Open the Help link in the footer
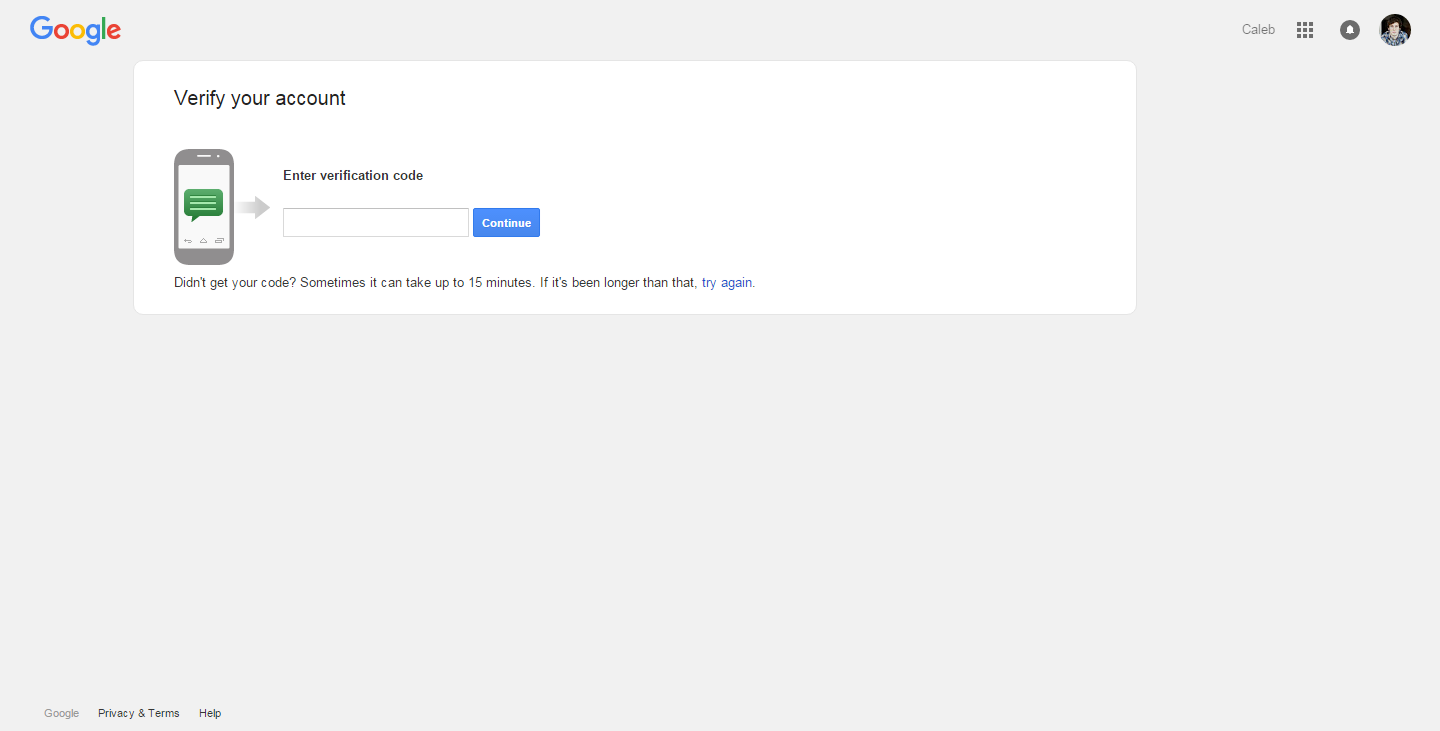Viewport: 1440px width, 731px height. 210,713
